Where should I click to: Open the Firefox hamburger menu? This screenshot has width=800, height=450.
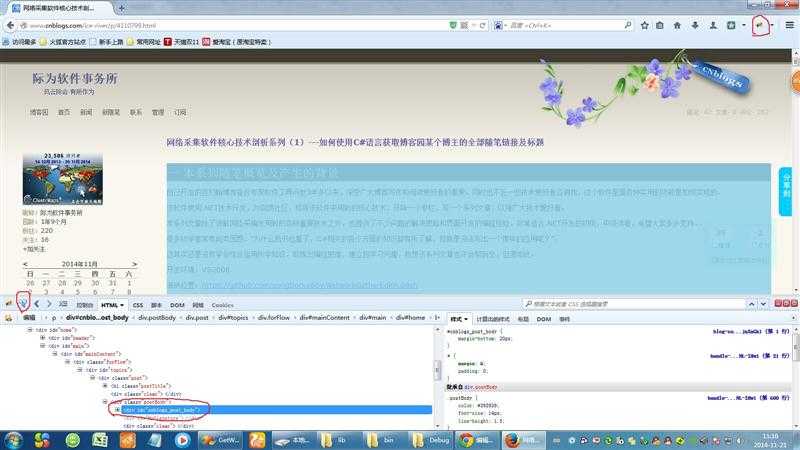pos(789,25)
